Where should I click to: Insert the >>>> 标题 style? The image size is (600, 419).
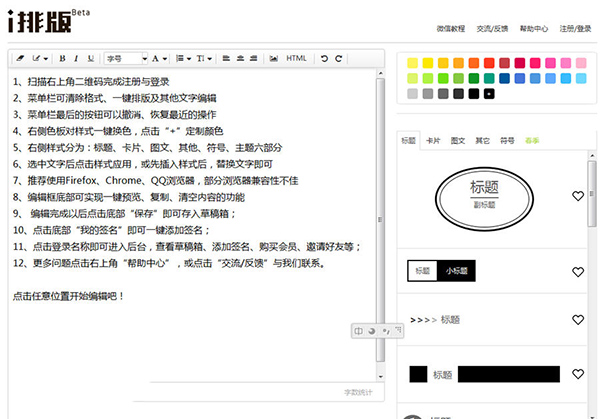(x=435, y=320)
